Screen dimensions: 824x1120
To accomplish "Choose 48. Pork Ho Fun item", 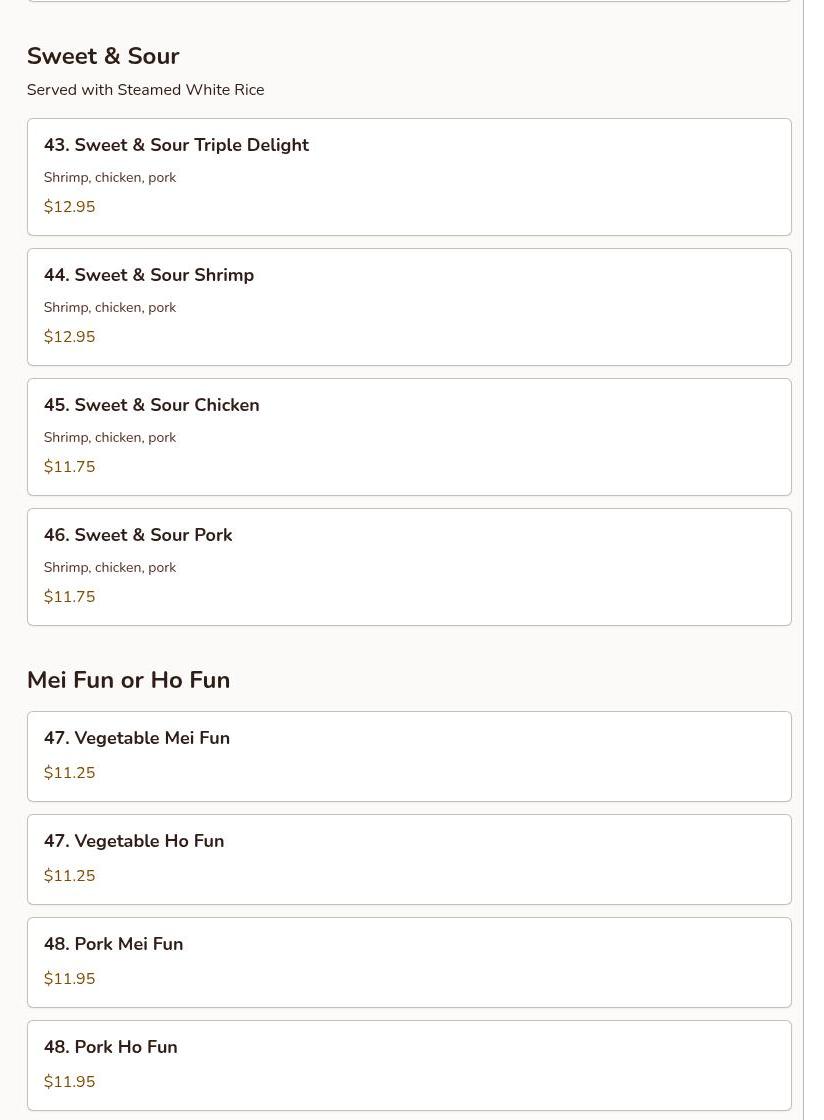I will (x=409, y=1065).
